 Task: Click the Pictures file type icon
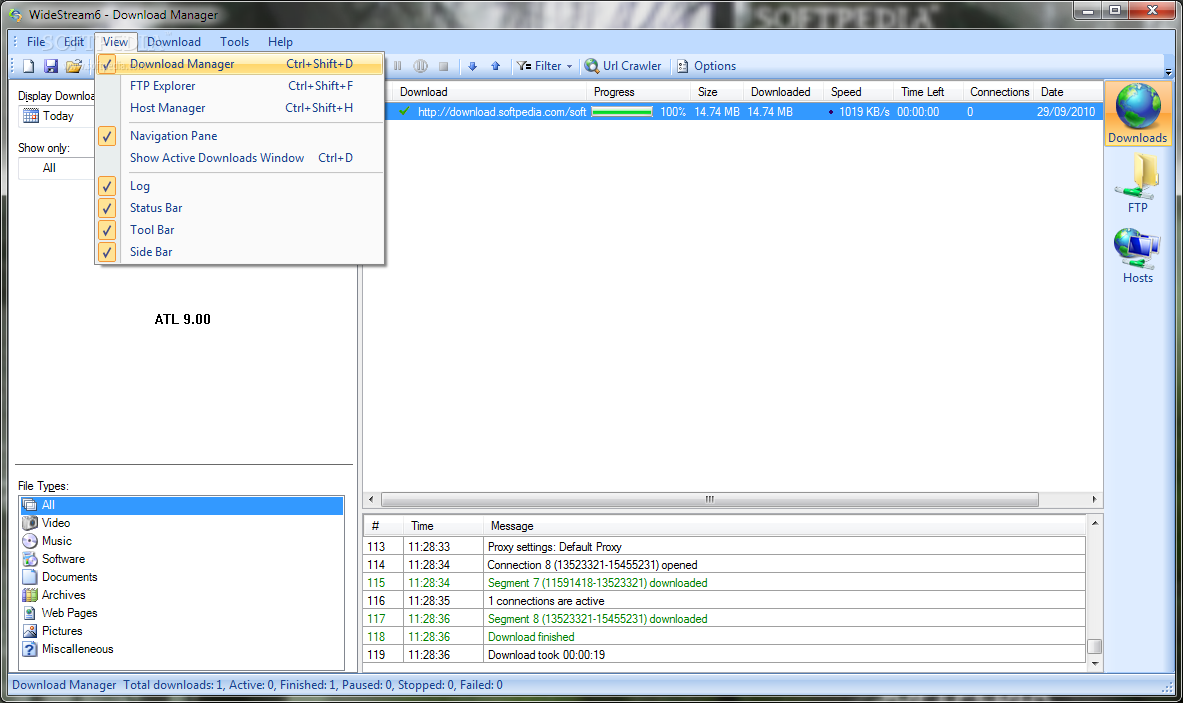30,631
